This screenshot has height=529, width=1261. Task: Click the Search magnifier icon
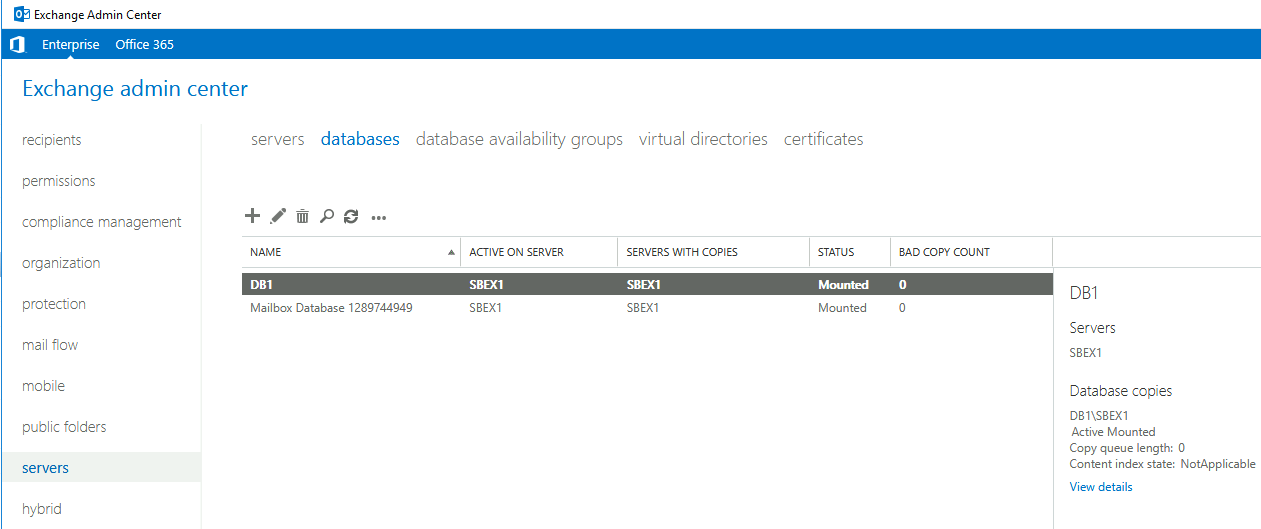(x=326, y=216)
